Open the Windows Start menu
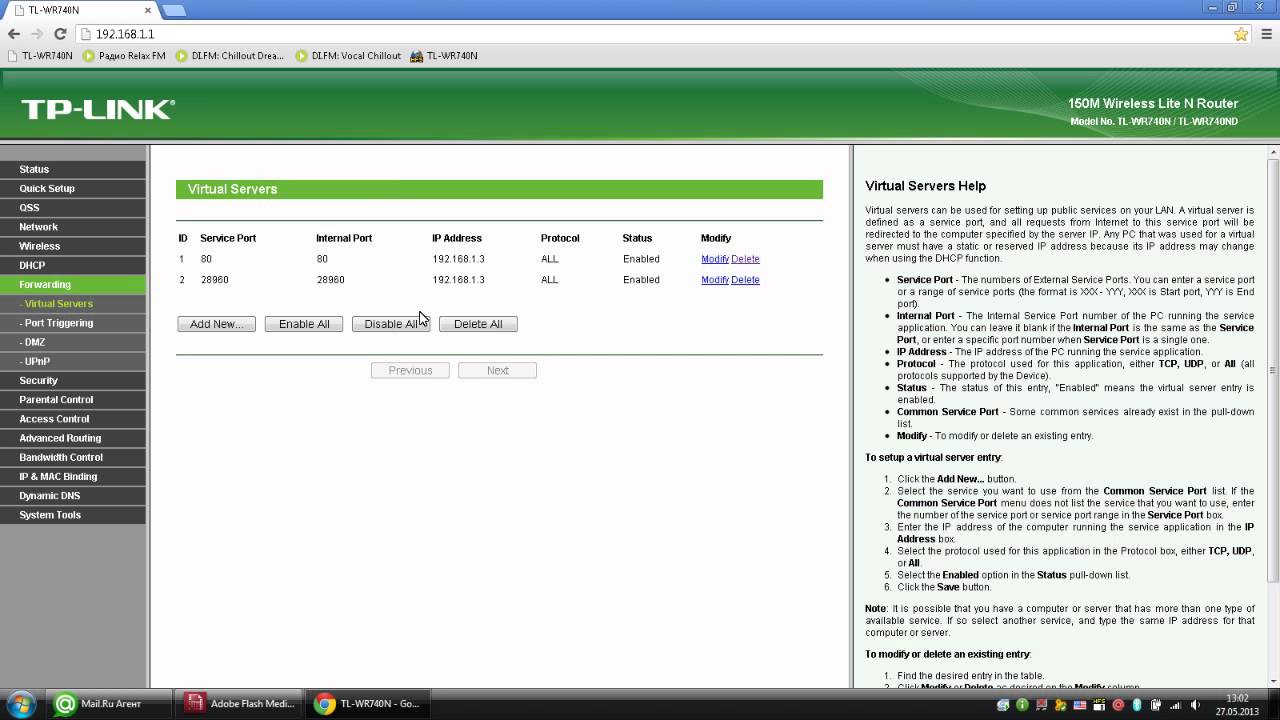1280x720 pixels. 22,704
